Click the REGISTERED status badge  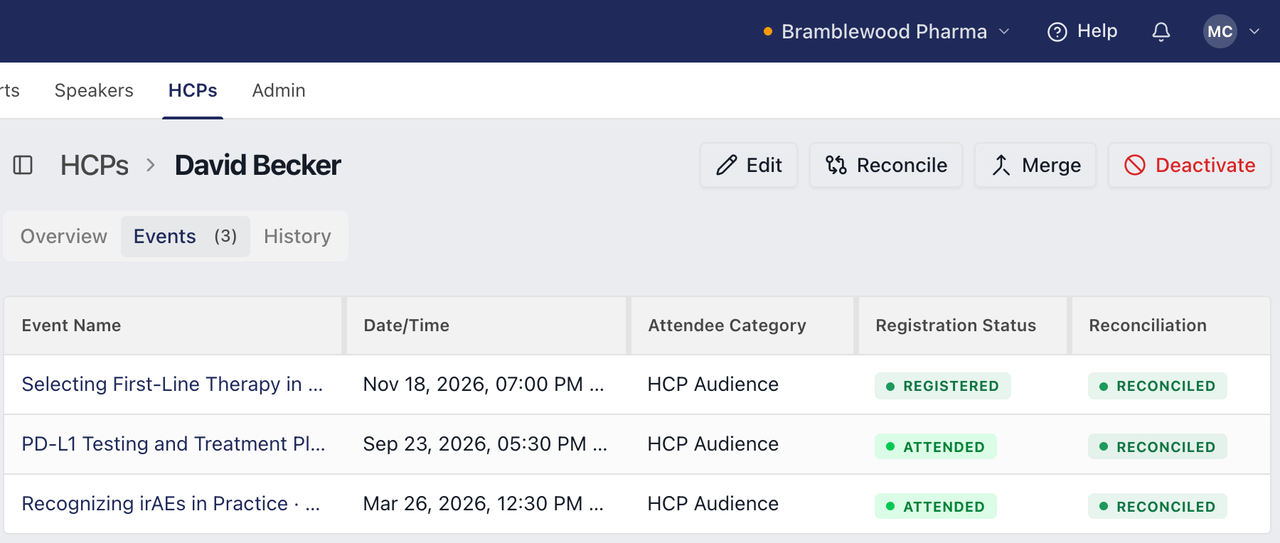[x=942, y=386]
